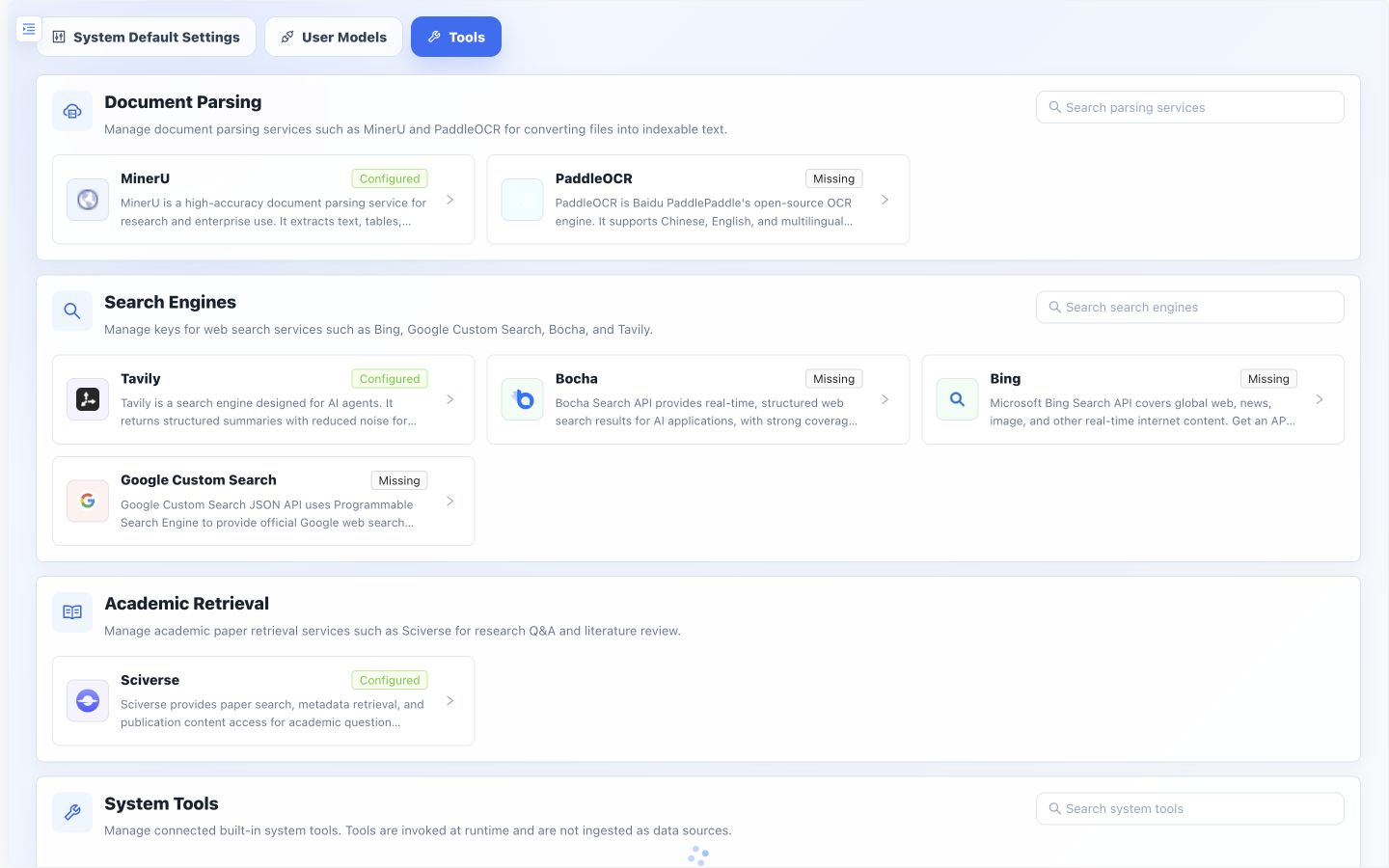Click the Academic Retrieval heading
1389x868 pixels.
[x=187, y=604]
